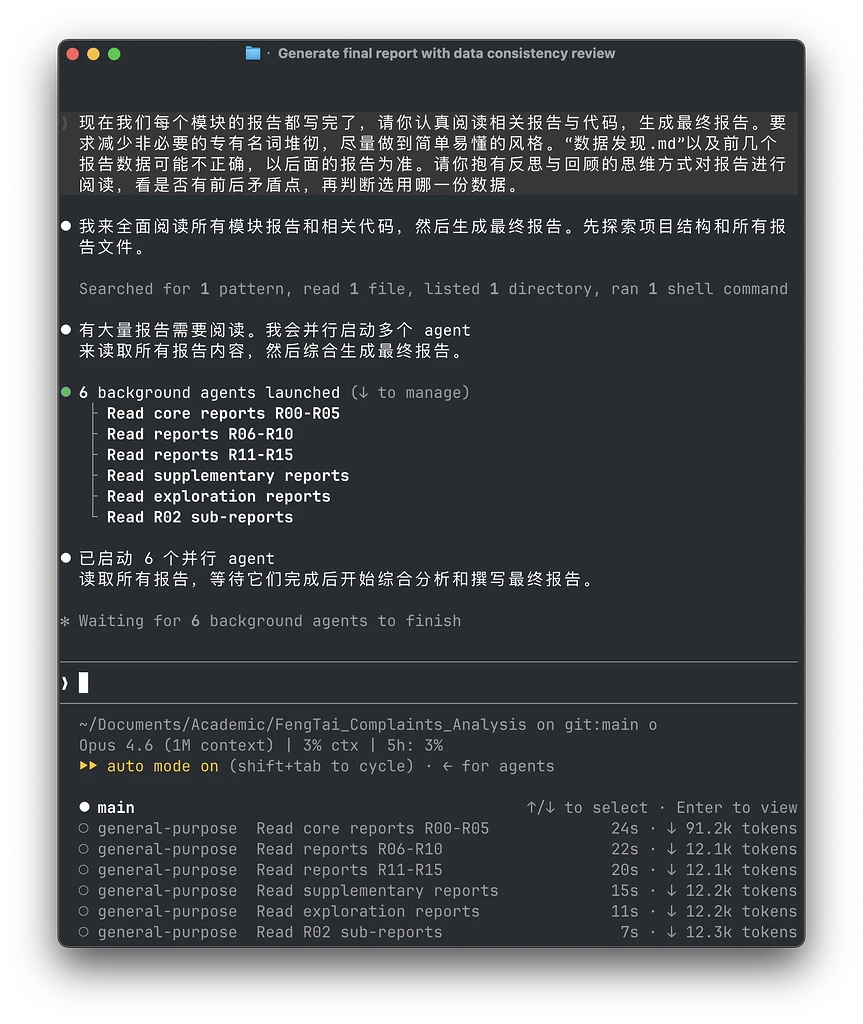Click tree item 'Read reports R11-R15'
The width and height of the screenshot is (863, 1024).
click(200, 455)
